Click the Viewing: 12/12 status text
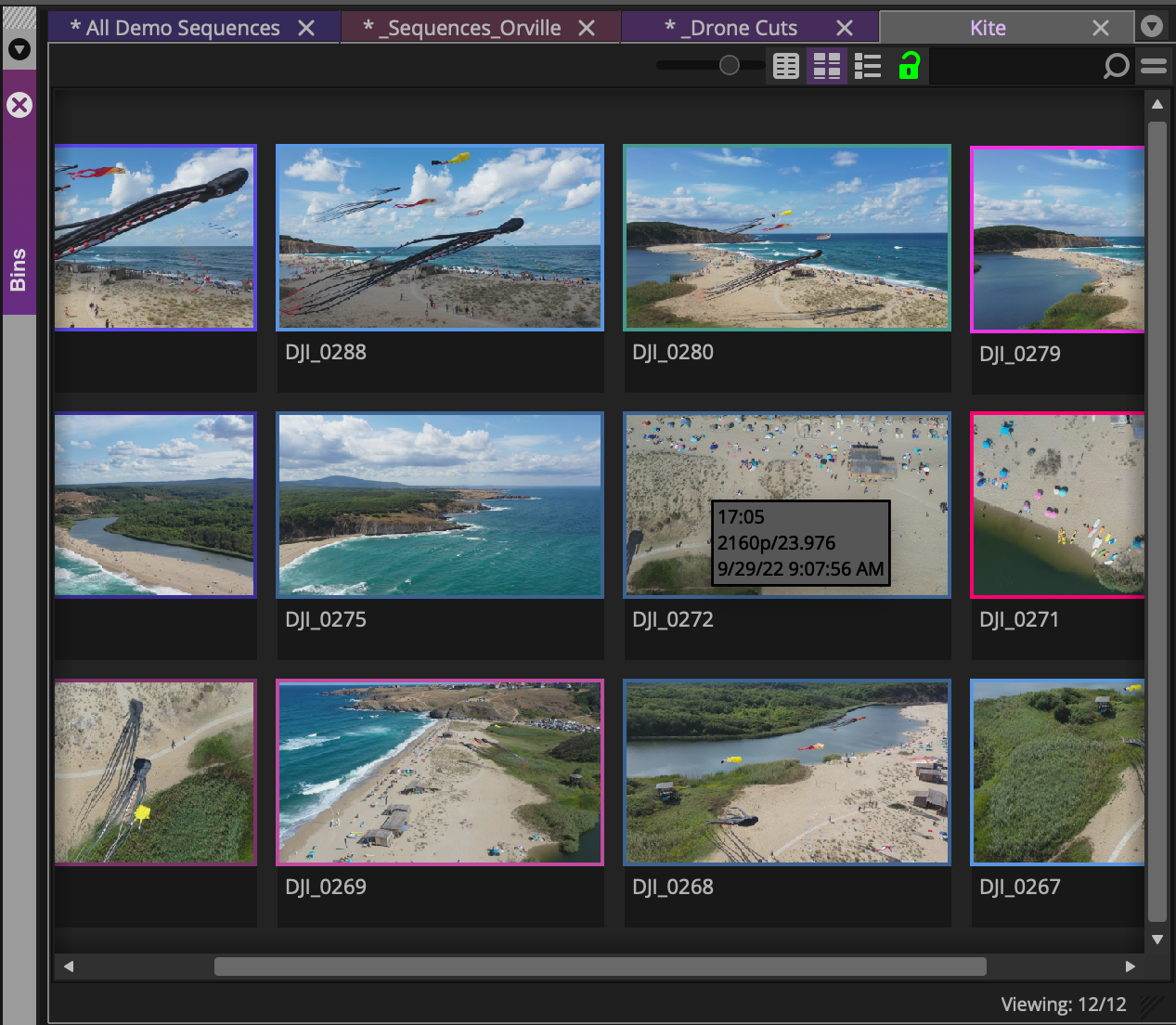The image size is (1176, 1025). click(x=1064, y=1005)
